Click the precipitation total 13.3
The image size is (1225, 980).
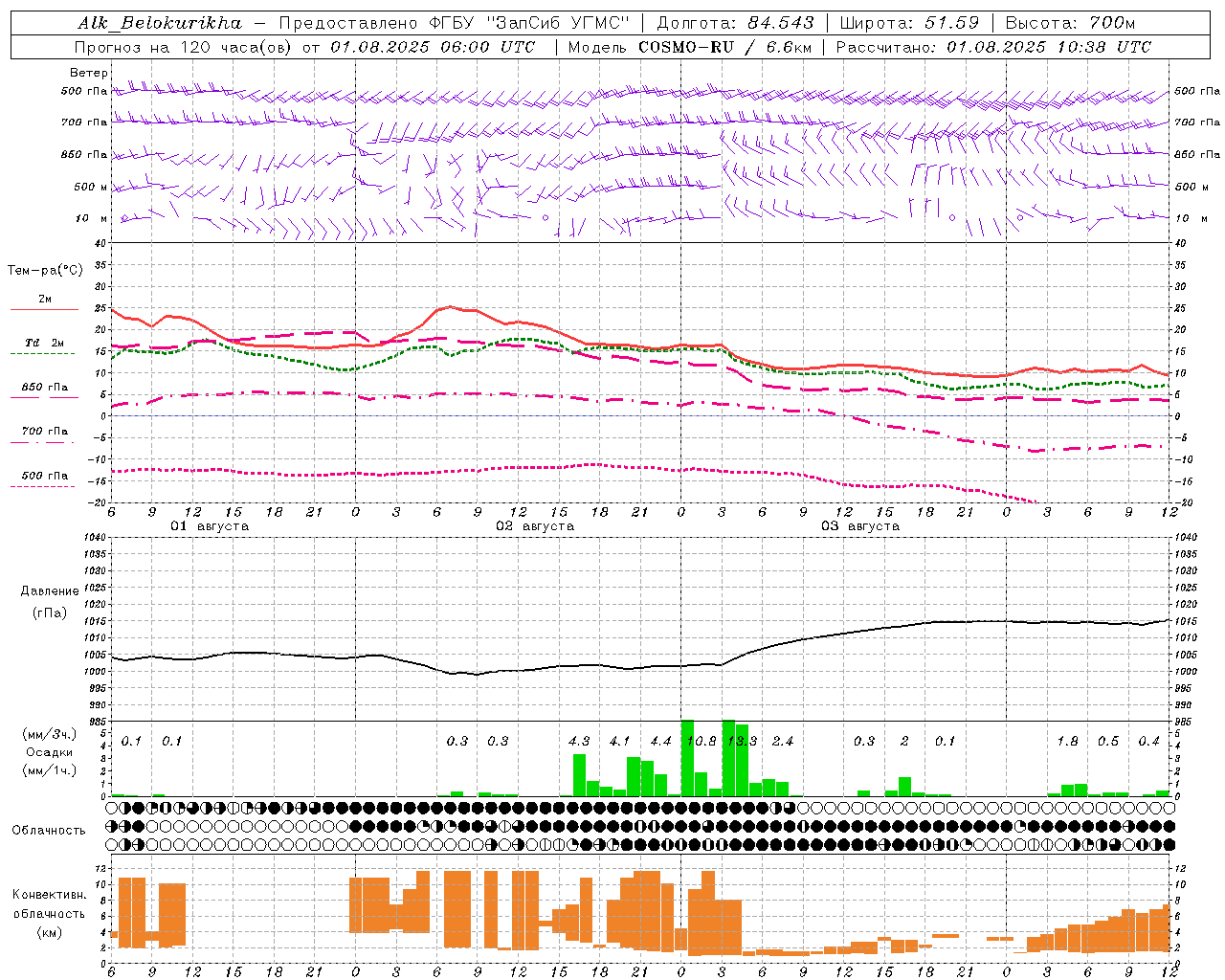tap(743, 742)
